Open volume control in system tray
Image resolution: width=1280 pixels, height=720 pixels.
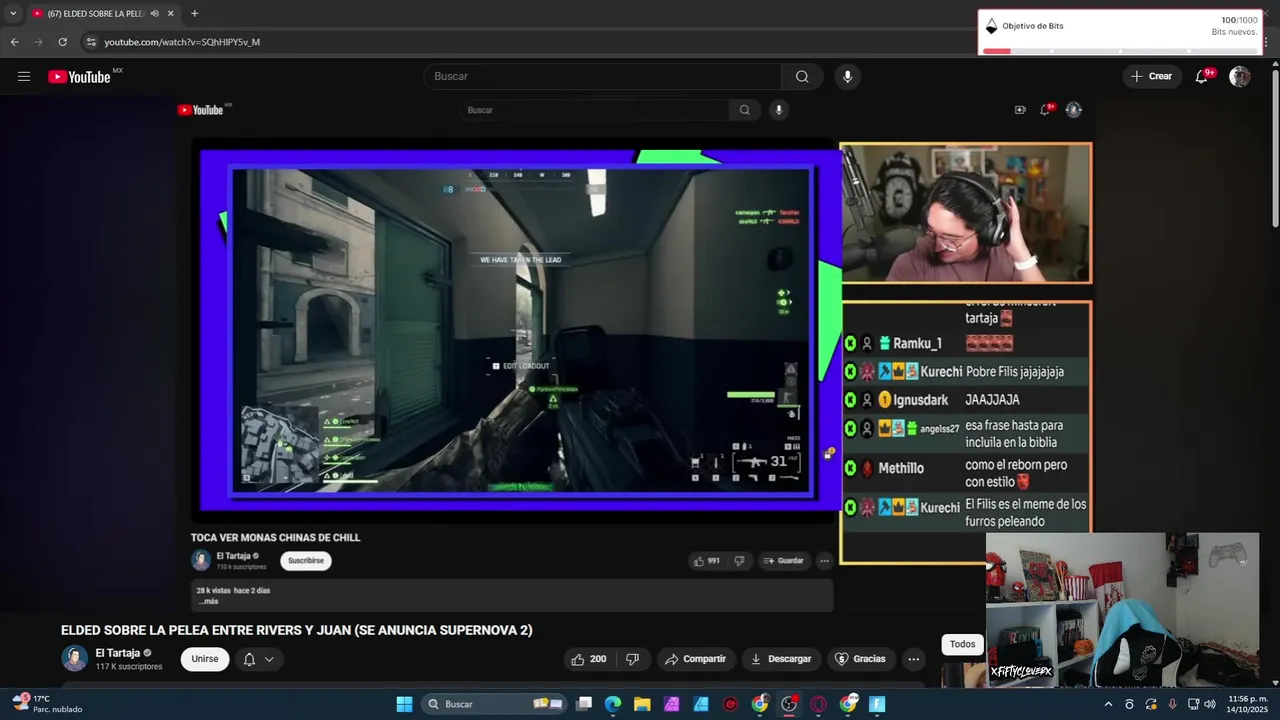[1210, 704]
